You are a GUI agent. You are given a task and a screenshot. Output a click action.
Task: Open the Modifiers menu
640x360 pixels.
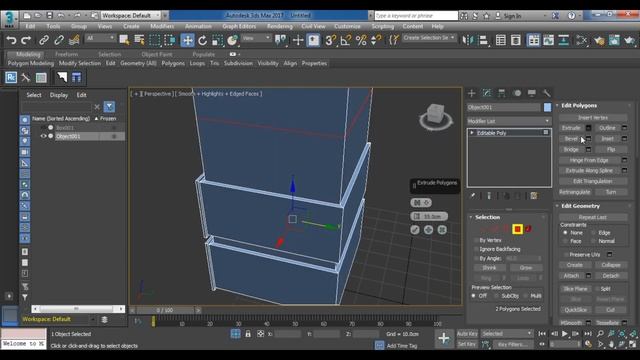[x=162, y=26]
